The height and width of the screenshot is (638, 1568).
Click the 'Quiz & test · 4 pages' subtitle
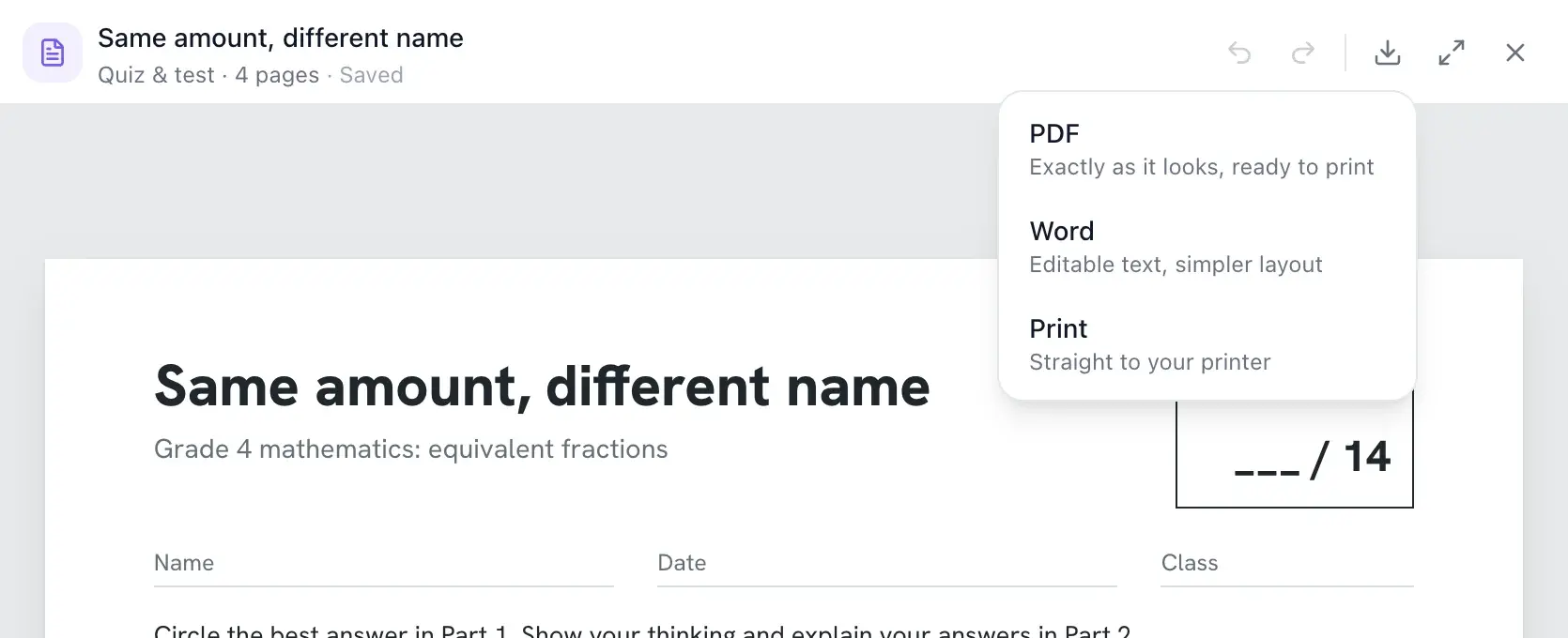[208, 75]
